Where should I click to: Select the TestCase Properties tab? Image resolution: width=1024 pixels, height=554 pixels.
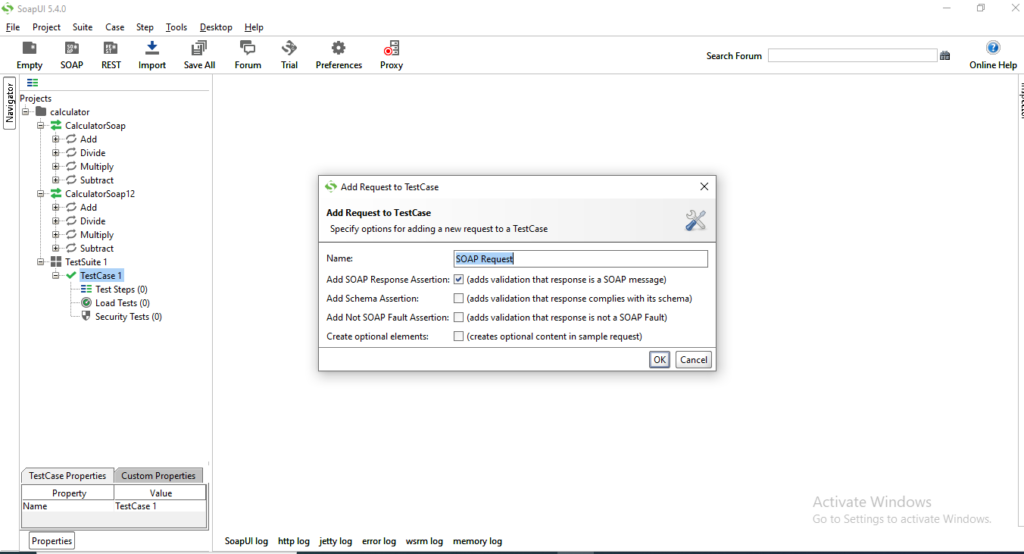pos(67,476)
